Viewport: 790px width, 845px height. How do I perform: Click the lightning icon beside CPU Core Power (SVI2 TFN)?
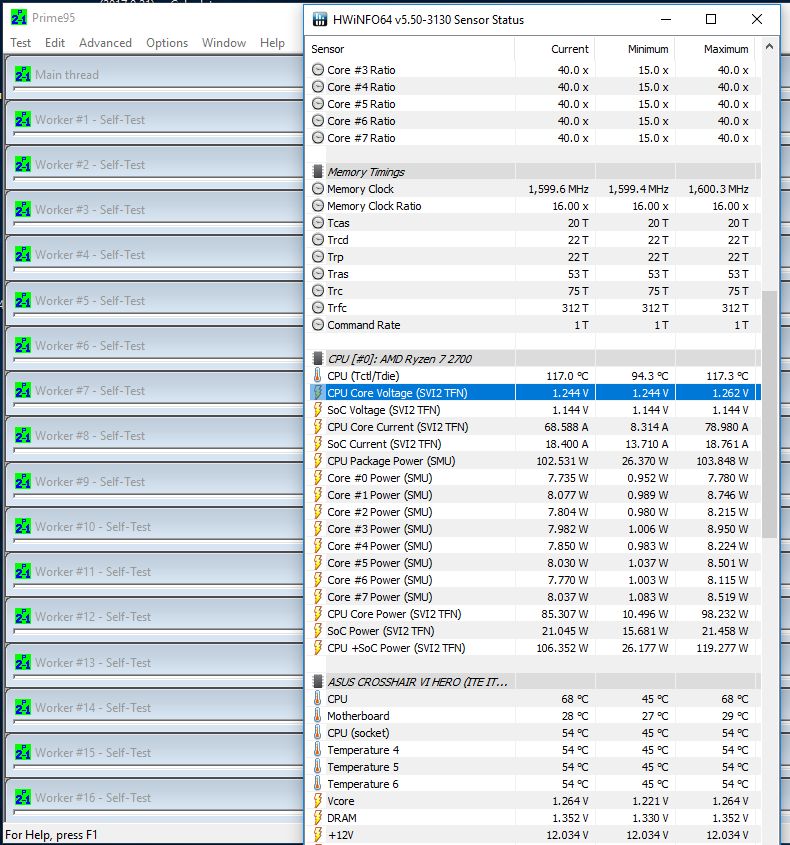pos(317,614)
